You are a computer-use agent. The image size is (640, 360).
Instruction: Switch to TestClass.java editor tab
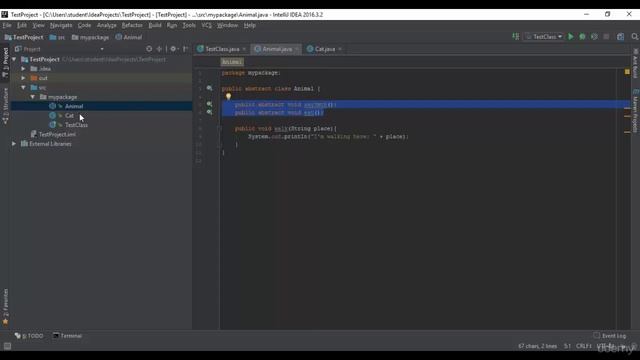[x=222, y=49]
